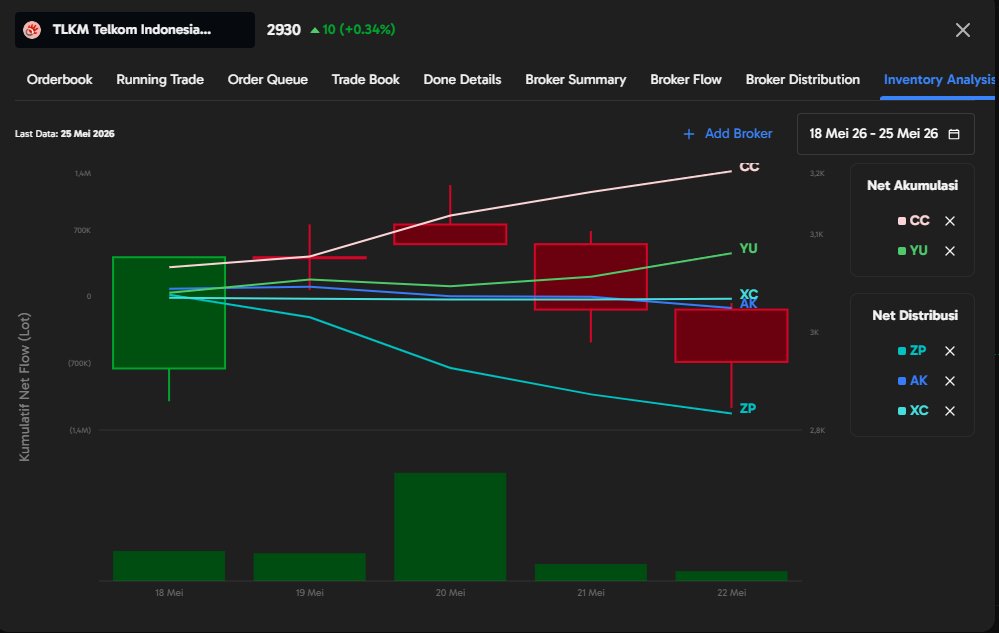Click the 21 Mei volume bar
The image size is (999, 633).
tap(591, 573)
